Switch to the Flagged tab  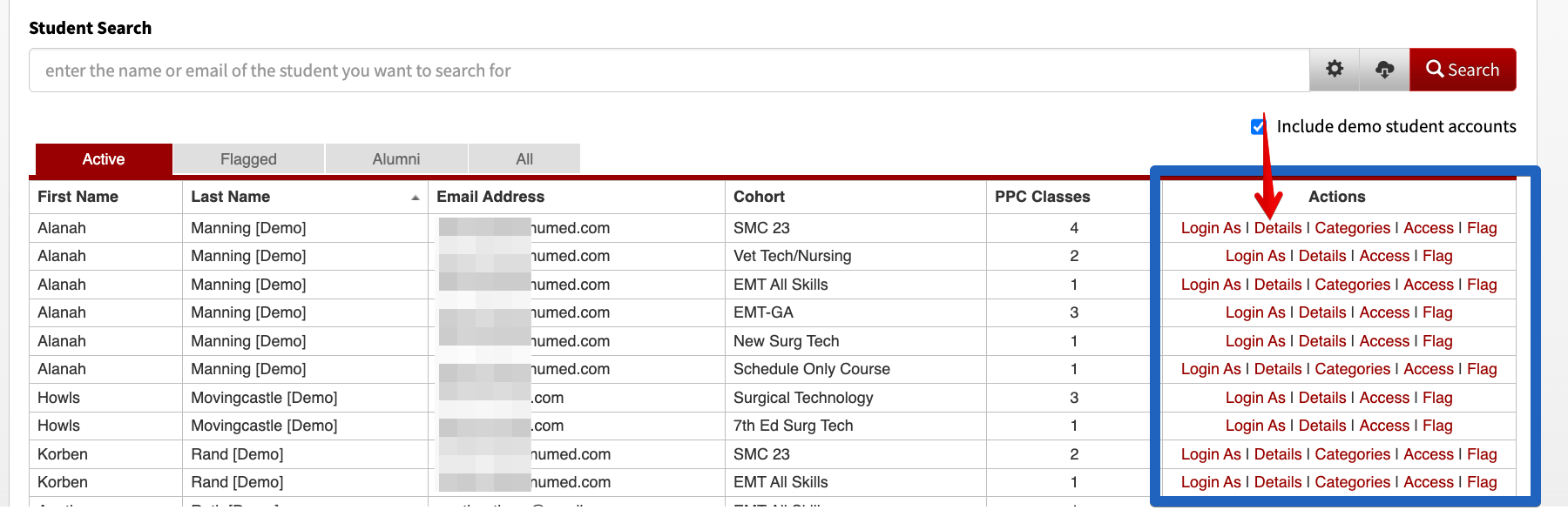(x=248, y=159)
